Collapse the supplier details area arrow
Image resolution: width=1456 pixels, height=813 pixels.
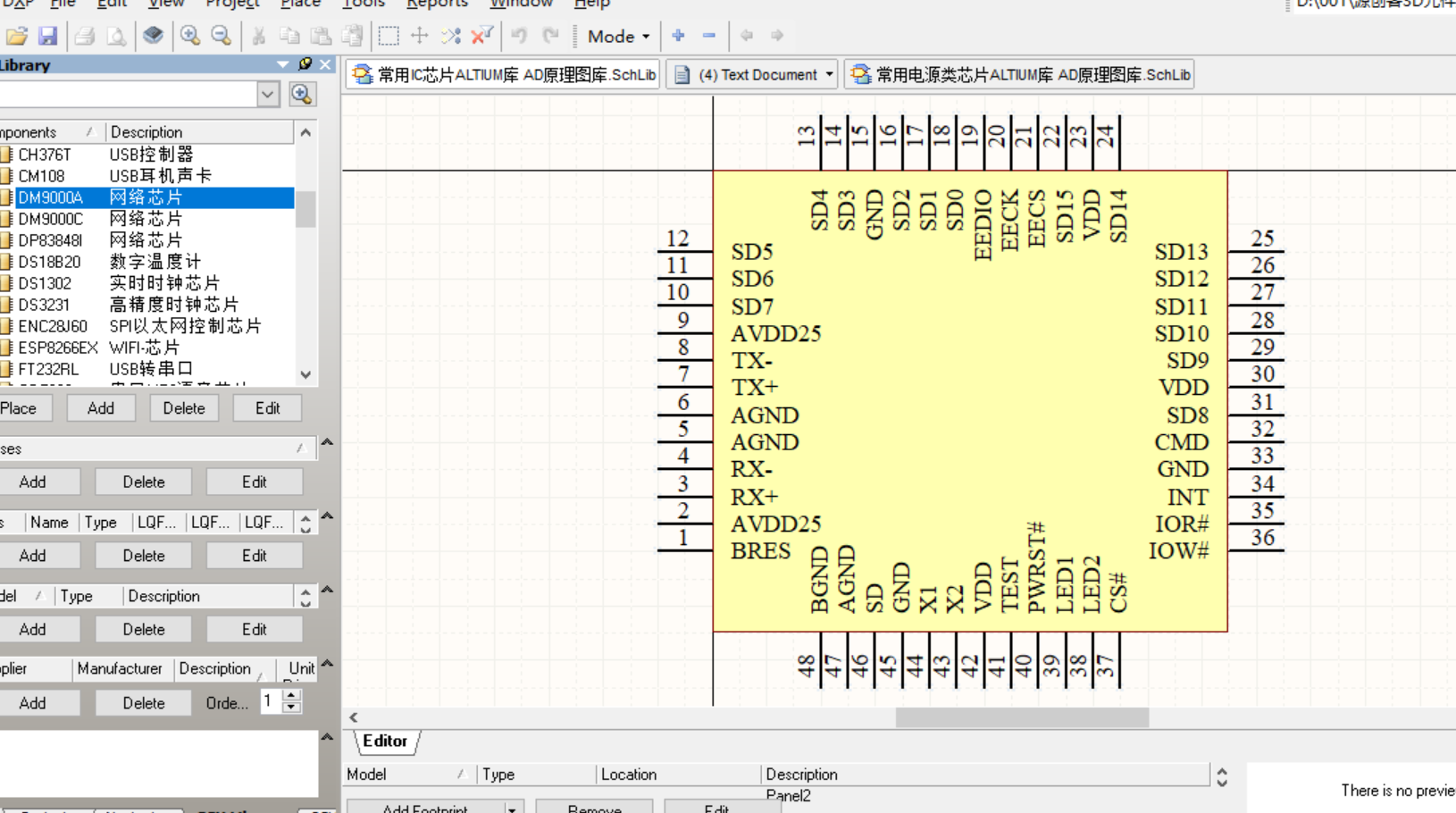pyautogui.click(x=327, y=737)
